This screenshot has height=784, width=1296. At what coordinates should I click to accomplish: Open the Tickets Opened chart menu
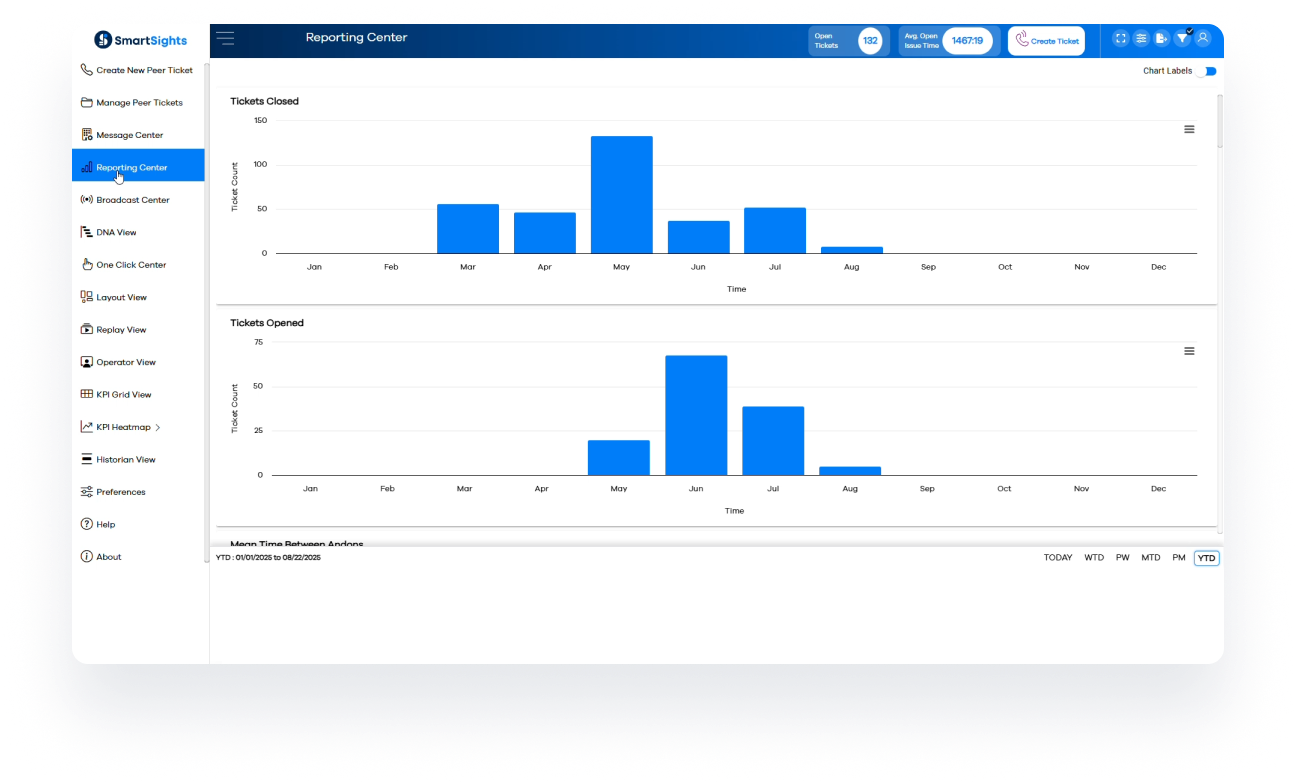coord(1189,351)
